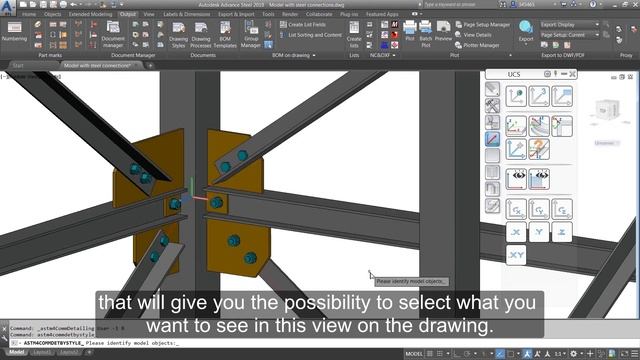Toggle ortho mode in status bar
Image resolution: width=640 pixels, height=360 pixels.
point(456,353)
